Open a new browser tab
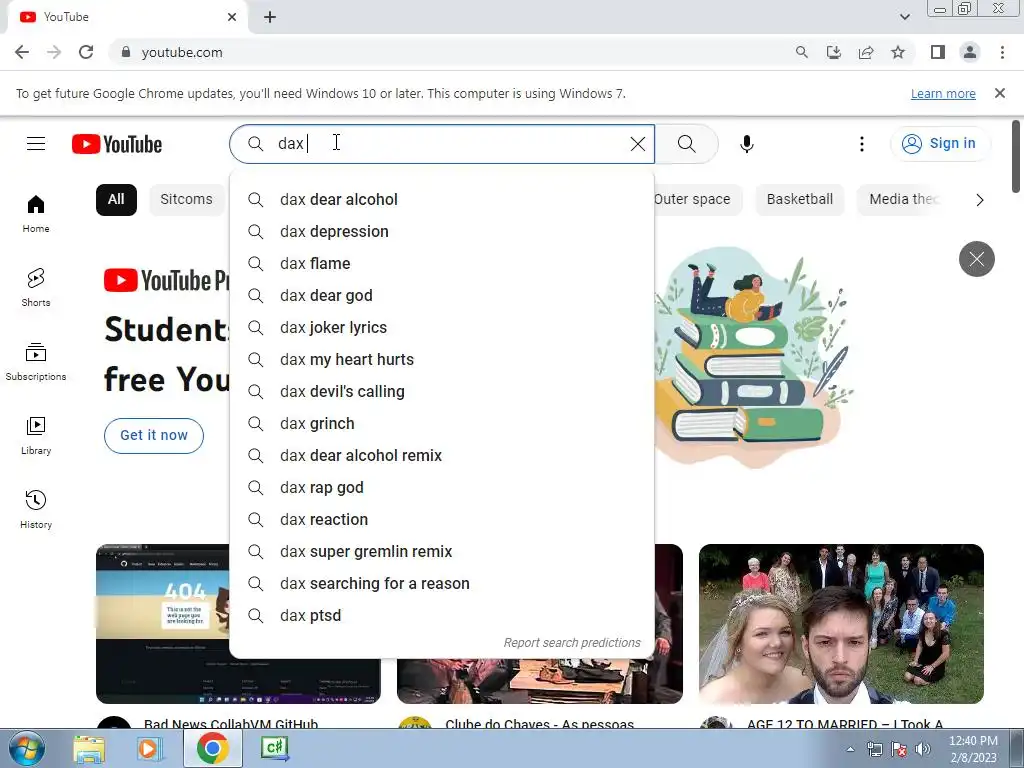This screenshot has height=768, width=1024. [270, 17]
